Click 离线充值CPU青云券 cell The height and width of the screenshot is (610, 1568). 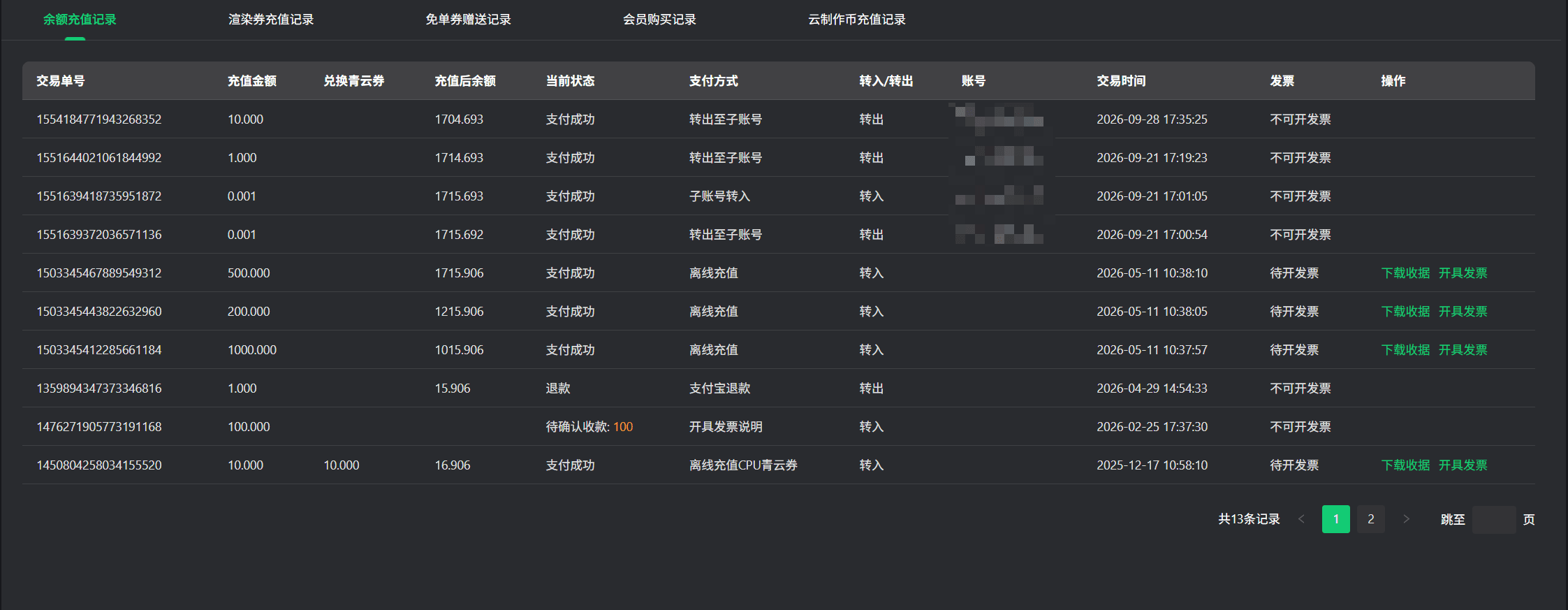tap(743, 465)
